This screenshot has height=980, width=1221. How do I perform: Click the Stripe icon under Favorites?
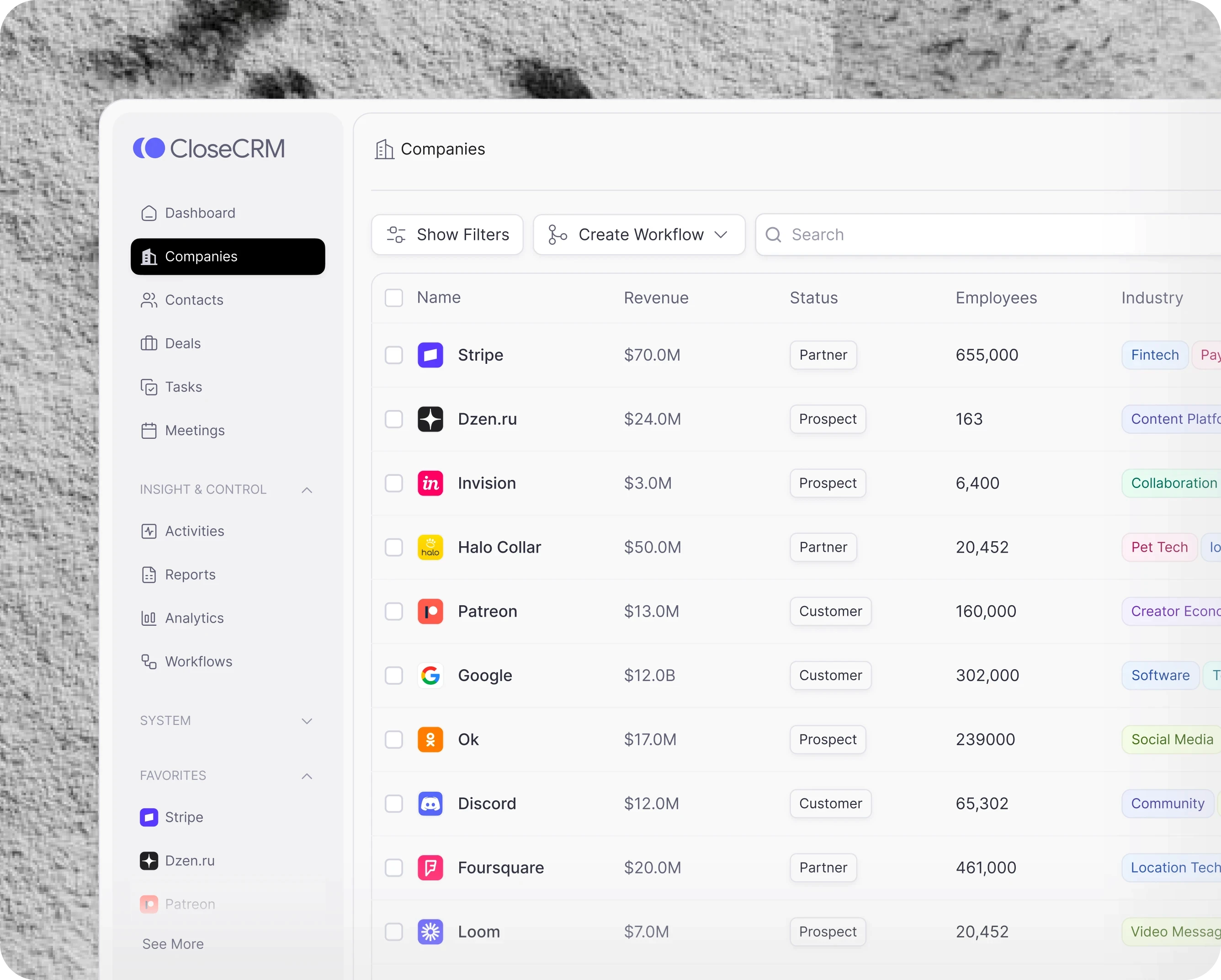(x=149, y=817)
